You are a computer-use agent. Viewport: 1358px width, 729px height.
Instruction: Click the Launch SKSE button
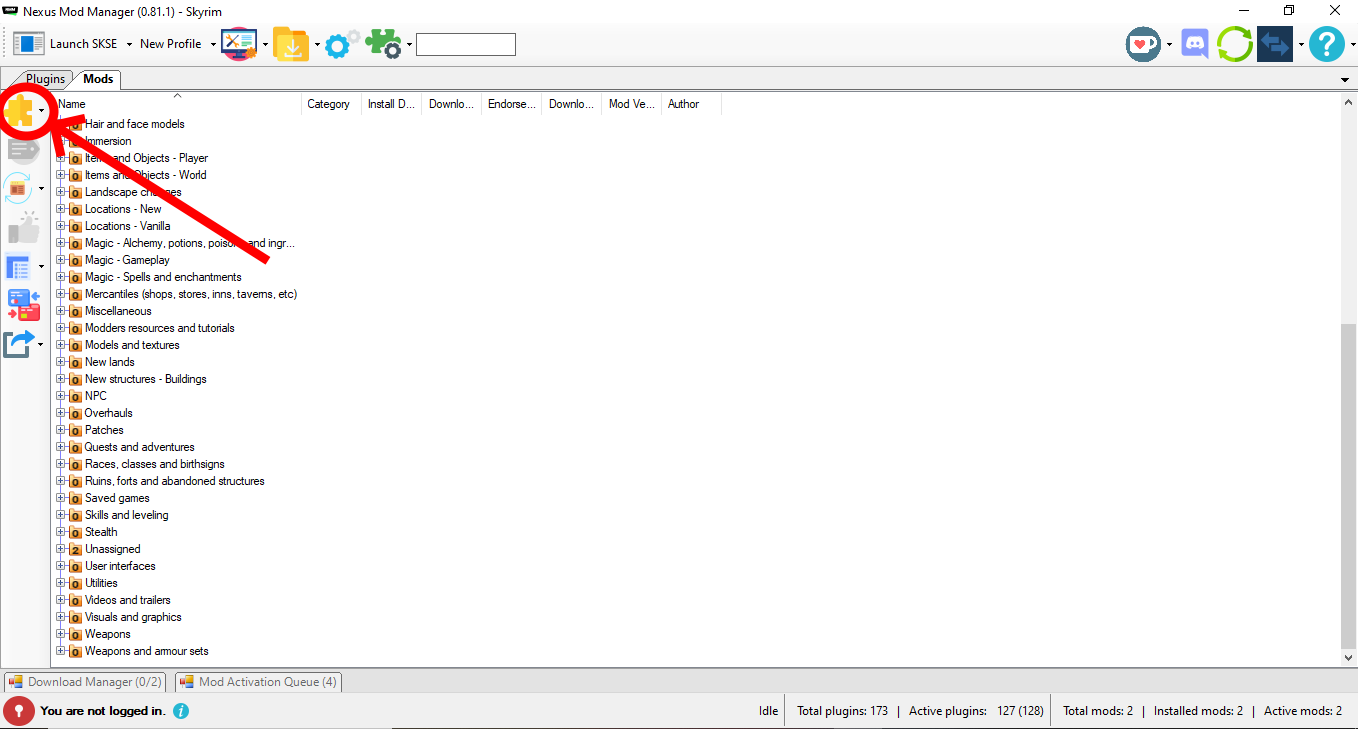tap(65, 44)
